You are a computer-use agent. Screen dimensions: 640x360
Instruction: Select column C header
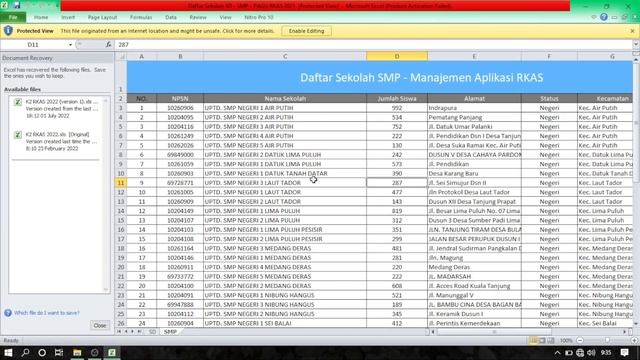[x=285, y=56]
